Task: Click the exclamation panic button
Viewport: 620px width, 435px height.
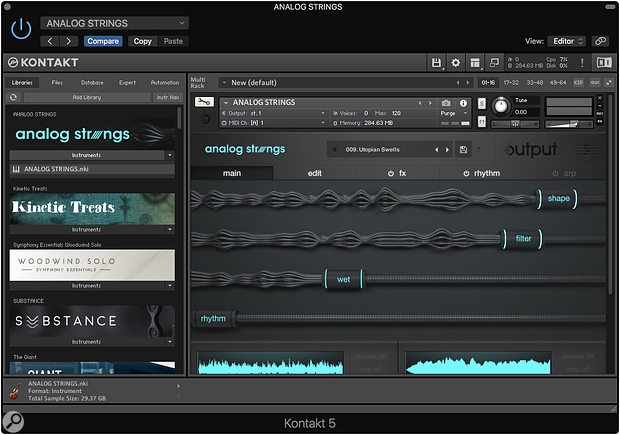Action: (x=582, y=62)
